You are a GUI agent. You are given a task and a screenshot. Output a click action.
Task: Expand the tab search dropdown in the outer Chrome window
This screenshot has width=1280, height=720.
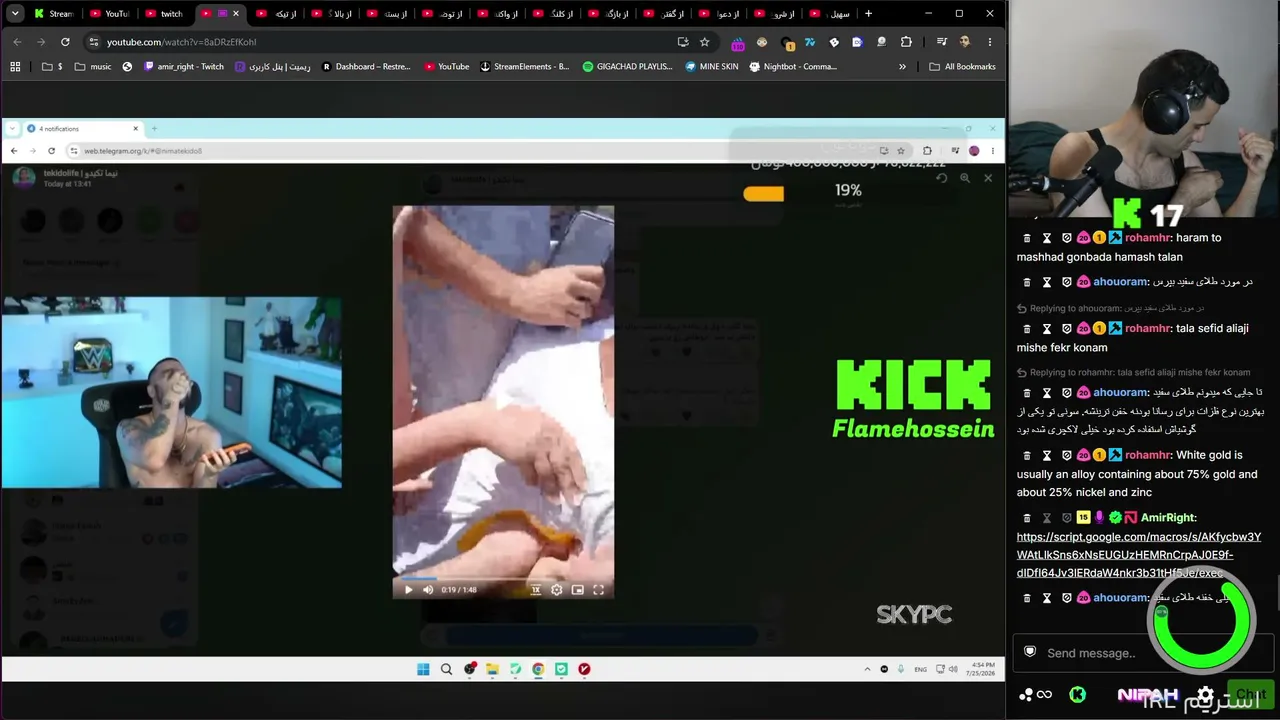[x=15, y=14]
